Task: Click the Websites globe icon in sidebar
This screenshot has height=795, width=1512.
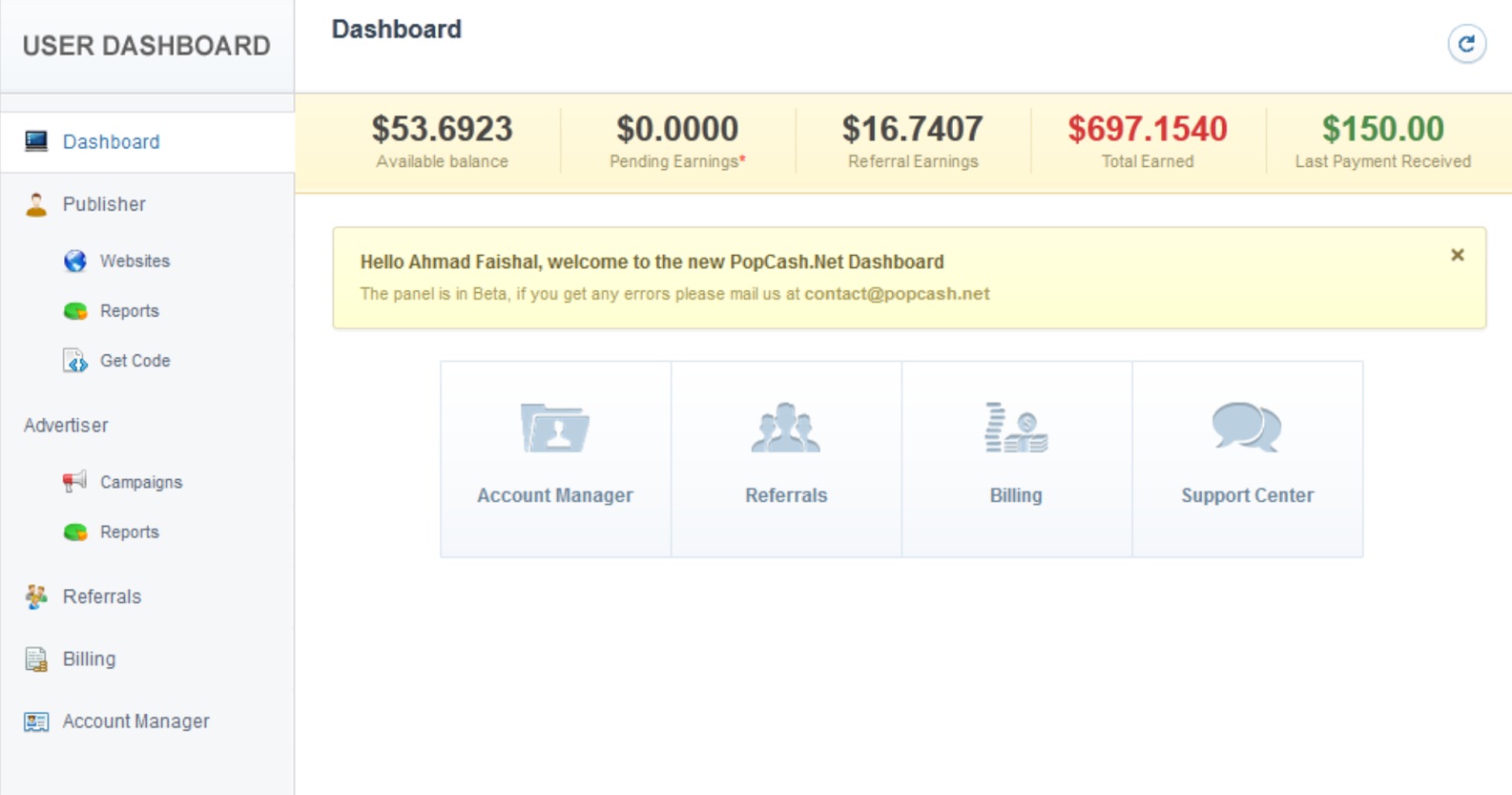Action: pyautogui.click(x=75, y=261)
